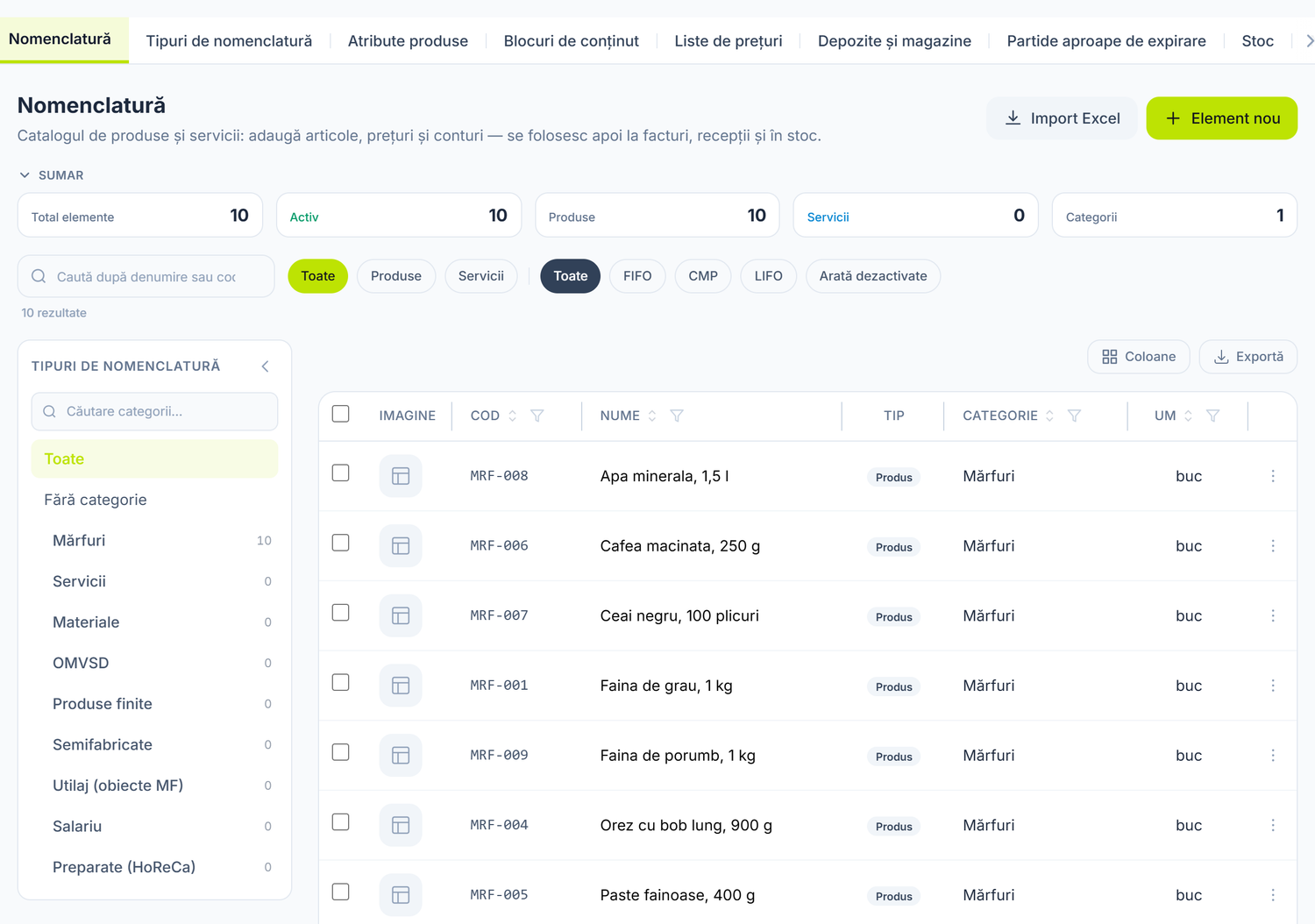Tick the Paste fainoase row checkbox
This screenshot has height=924, width=1315.
tap(341, 892)
